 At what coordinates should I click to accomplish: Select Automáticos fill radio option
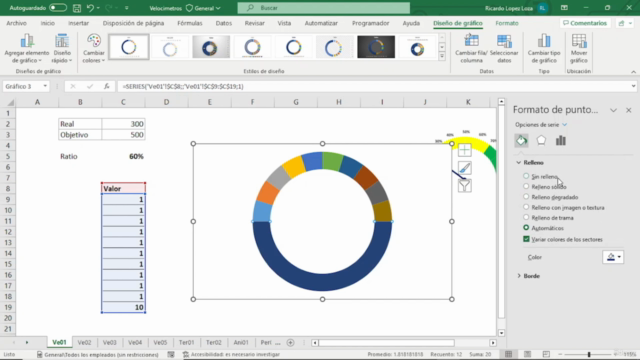pyautogui.click(x=526, y=228)
